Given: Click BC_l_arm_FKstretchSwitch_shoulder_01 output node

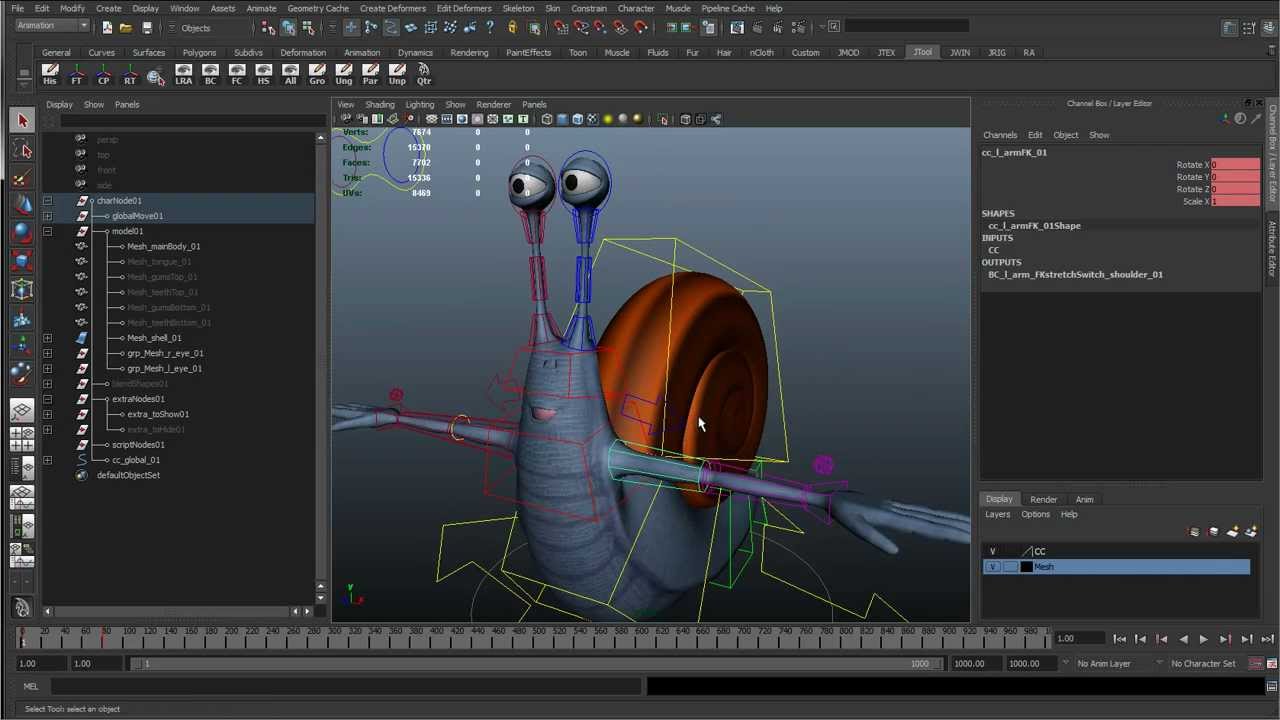Looking at the screenshot, I should pyautogui.click(x=1075, y=274).
